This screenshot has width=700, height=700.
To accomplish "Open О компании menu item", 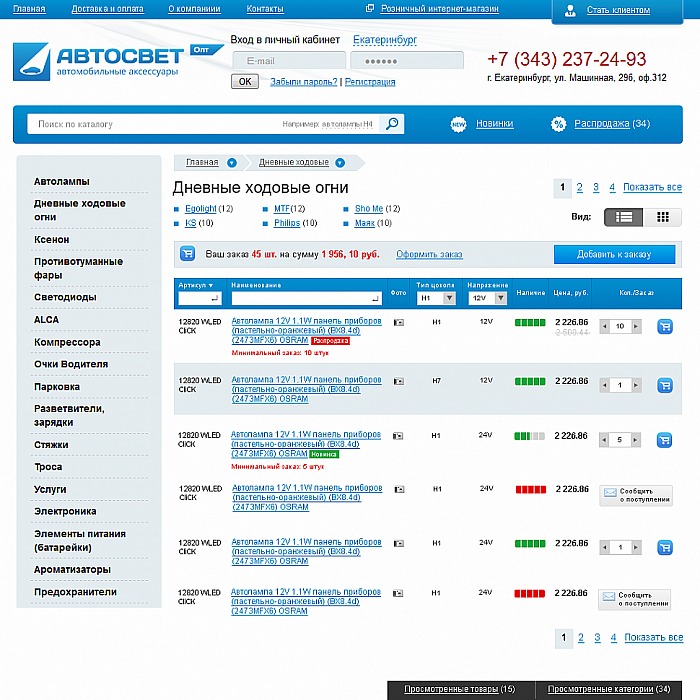I will [x=194, y=8].
